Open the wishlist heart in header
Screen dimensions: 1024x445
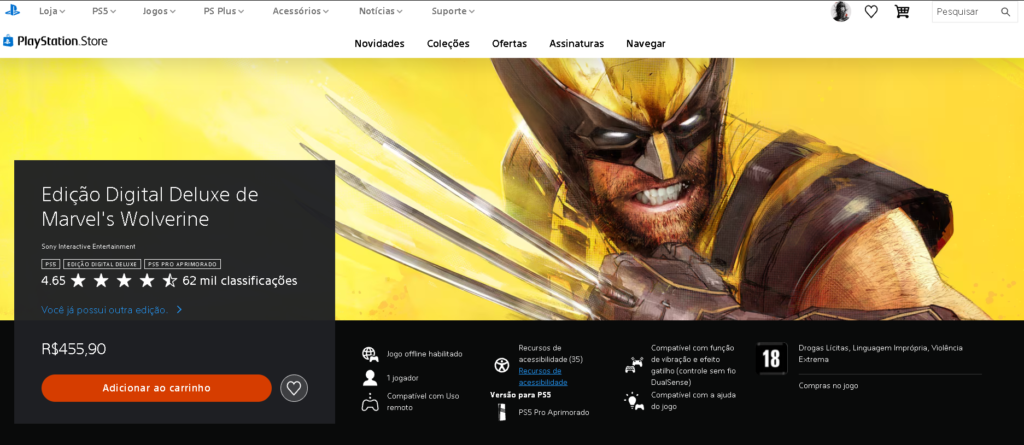(871, 12)
